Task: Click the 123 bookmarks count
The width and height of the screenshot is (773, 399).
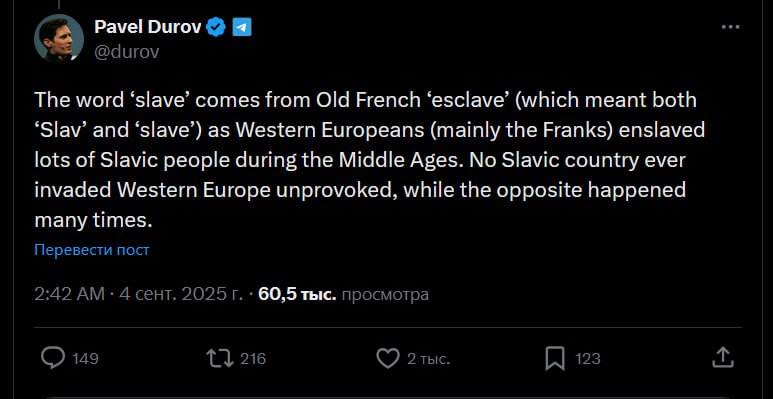Action: pos(588,359)
